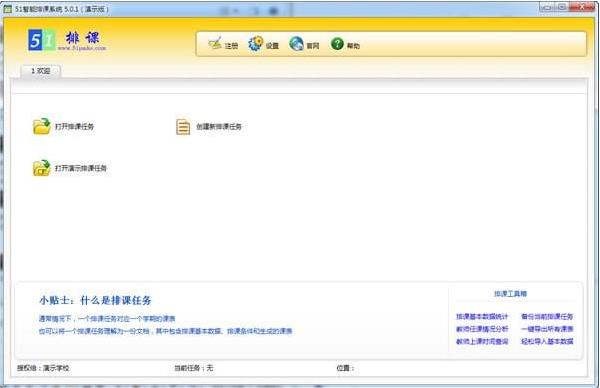Click the tip line 通常情况下，一个排课任务对应一个学期的课表
Image resolution: width=600 pixels, height=388 pixels.
[x=107, y=318]
